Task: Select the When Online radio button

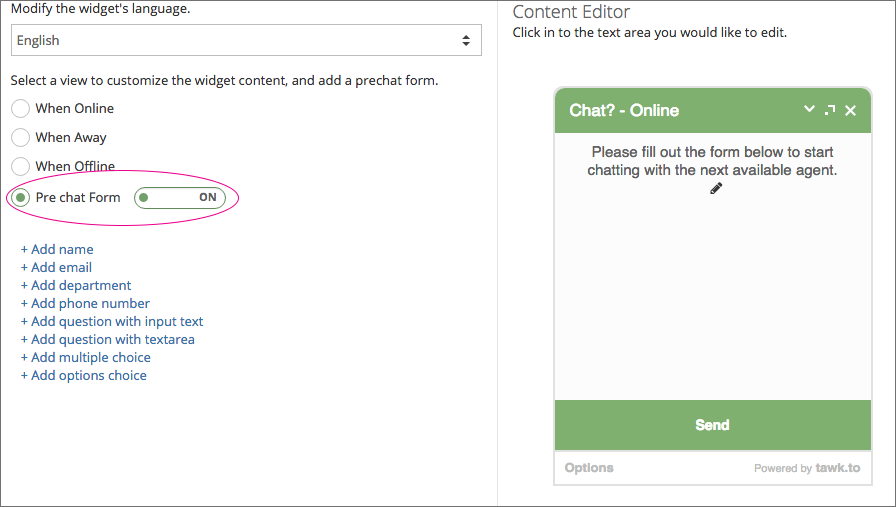Action: [x=21, y=108]
